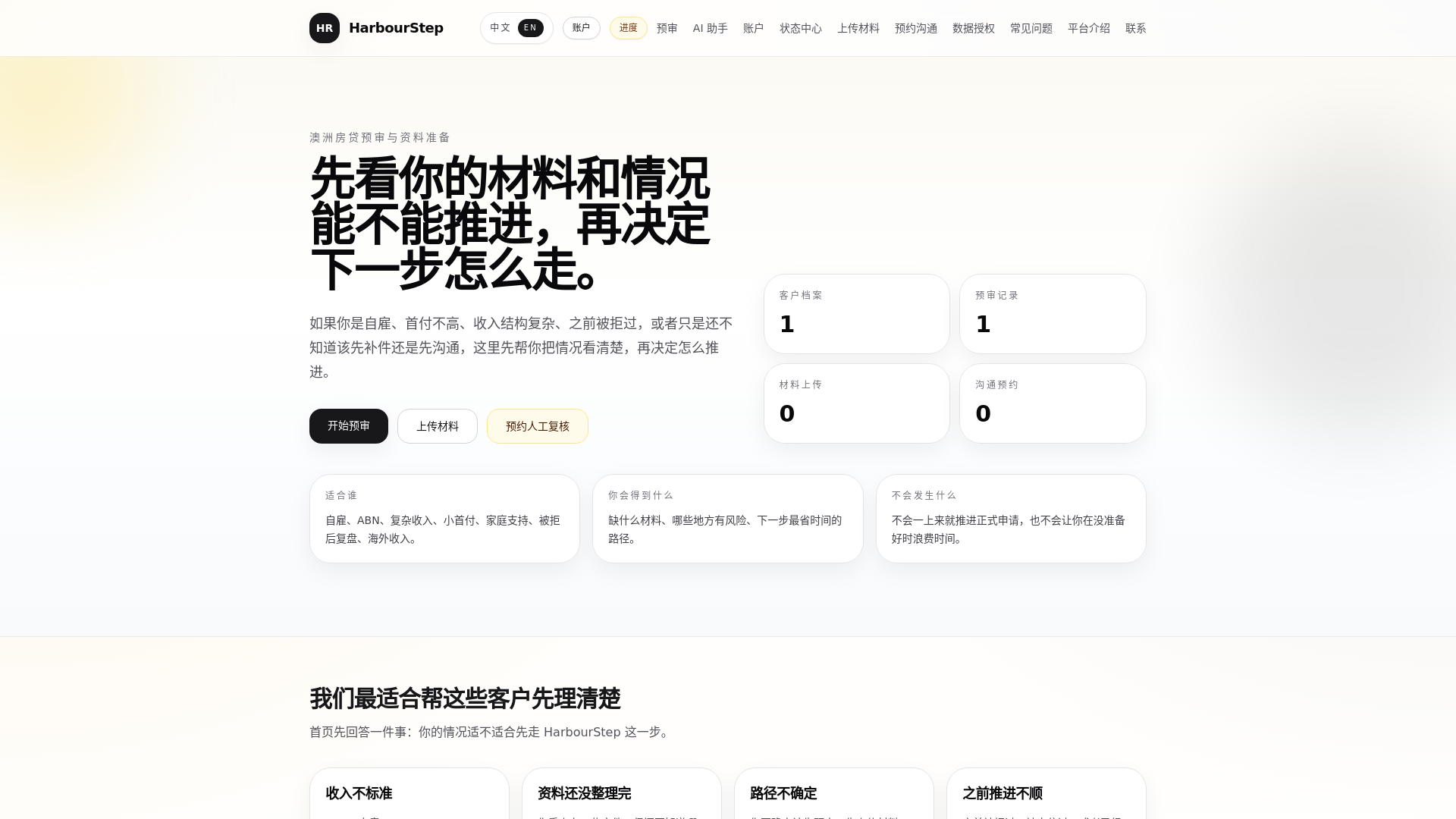Switch language to 中文
This screenshot has width=1456, height=819.
point(500,28)
